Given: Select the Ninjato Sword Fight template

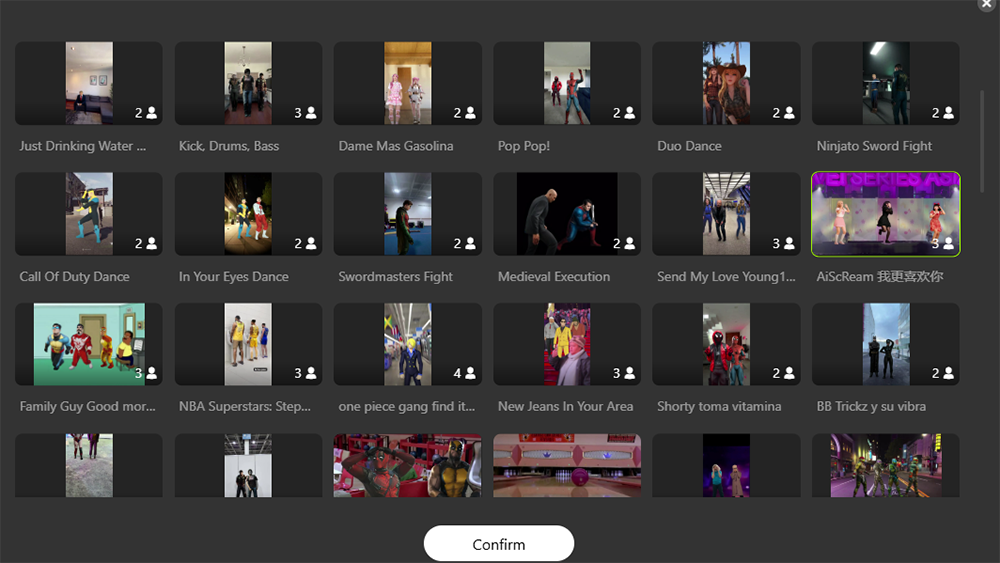Looking at the screenshot, I should 886,83.
